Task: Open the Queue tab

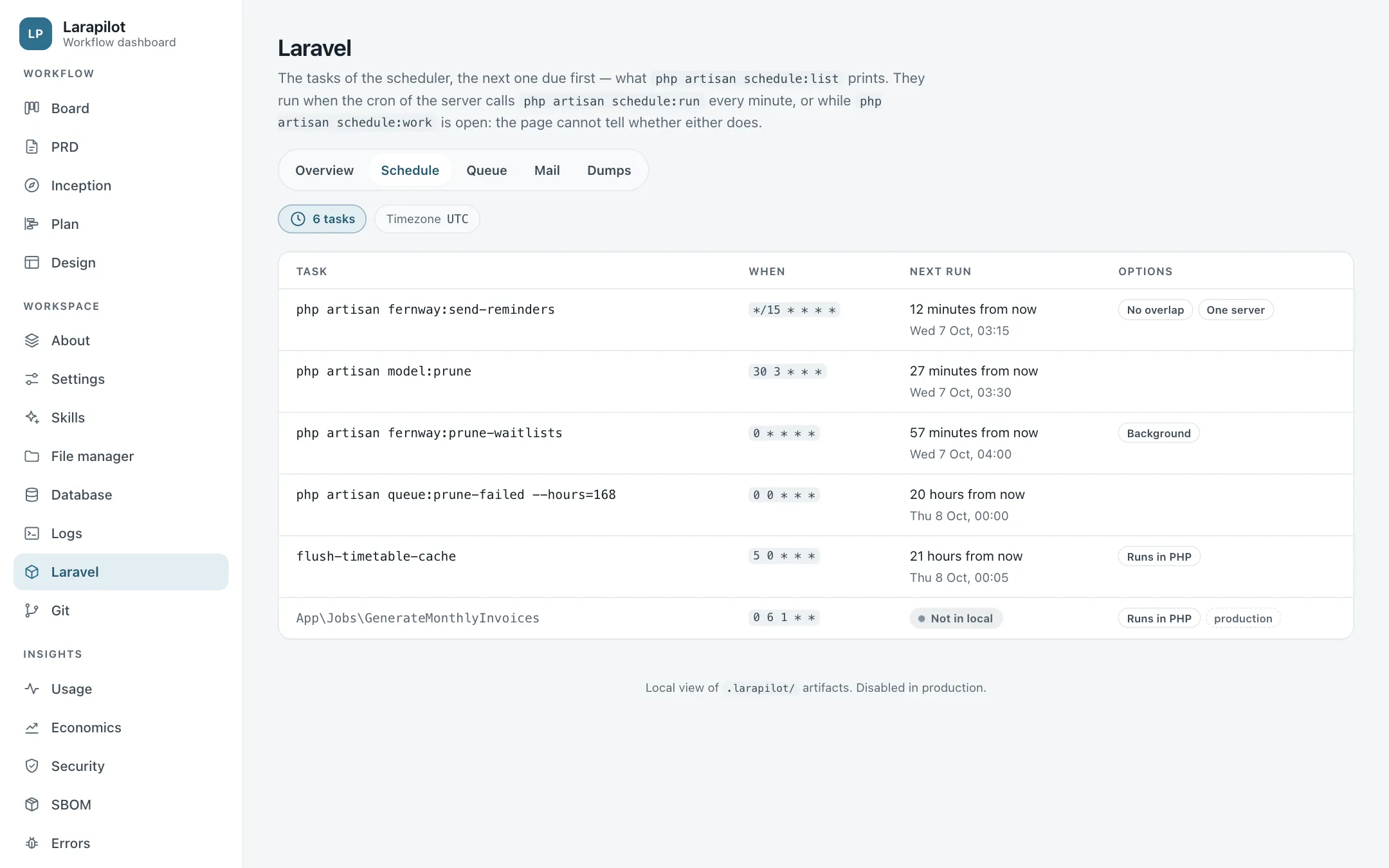Action: [486, 170]
